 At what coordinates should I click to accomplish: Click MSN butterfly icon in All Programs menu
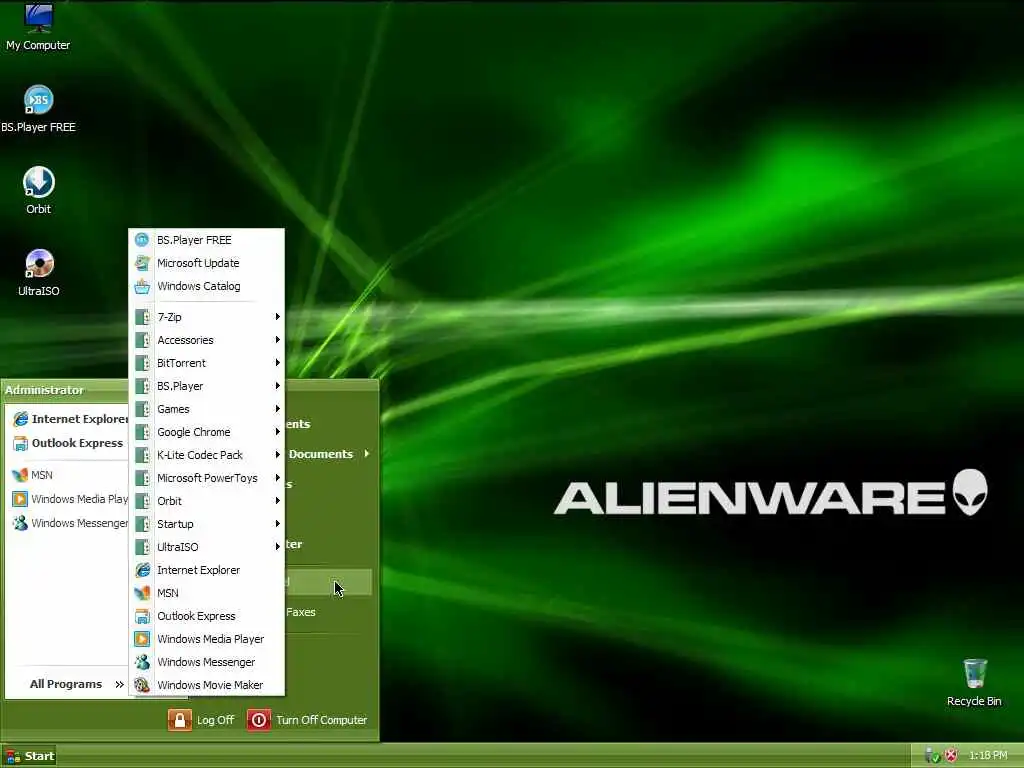coord(142,593)
